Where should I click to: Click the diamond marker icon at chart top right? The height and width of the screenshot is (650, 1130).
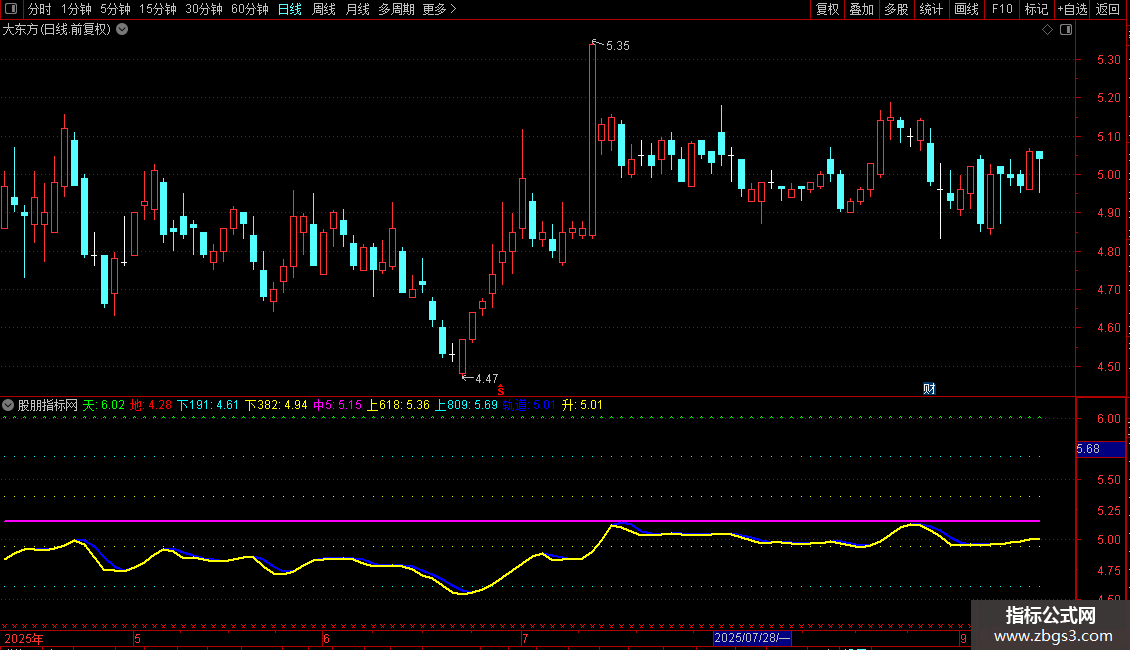coord(1048,30)
